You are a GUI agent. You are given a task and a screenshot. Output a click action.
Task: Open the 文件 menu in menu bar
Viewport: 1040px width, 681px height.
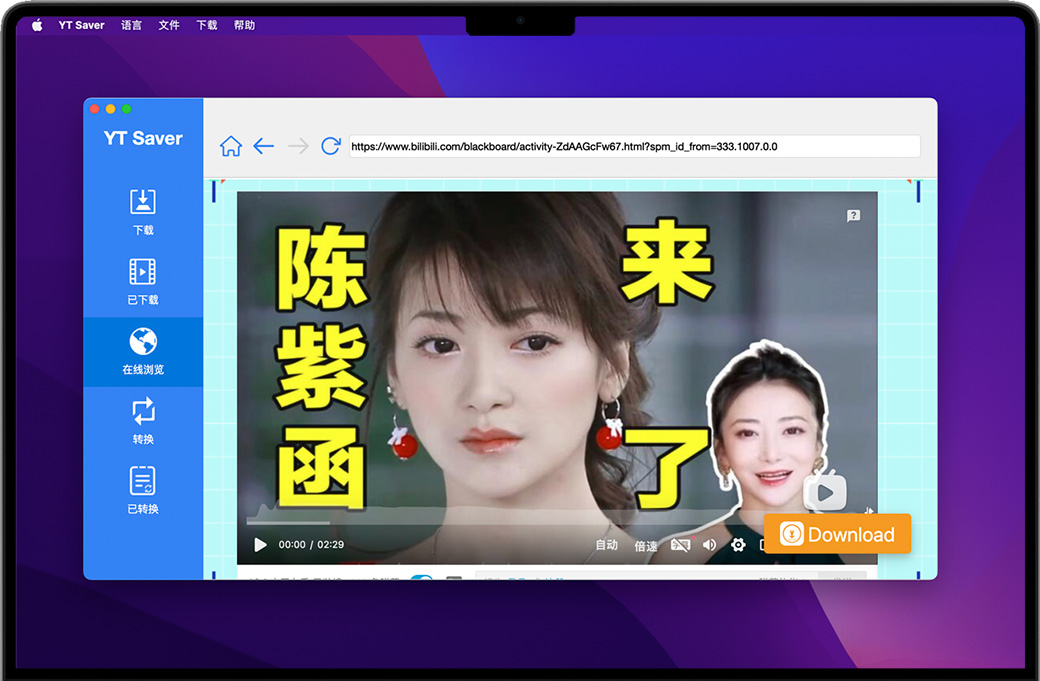(169, 25)
